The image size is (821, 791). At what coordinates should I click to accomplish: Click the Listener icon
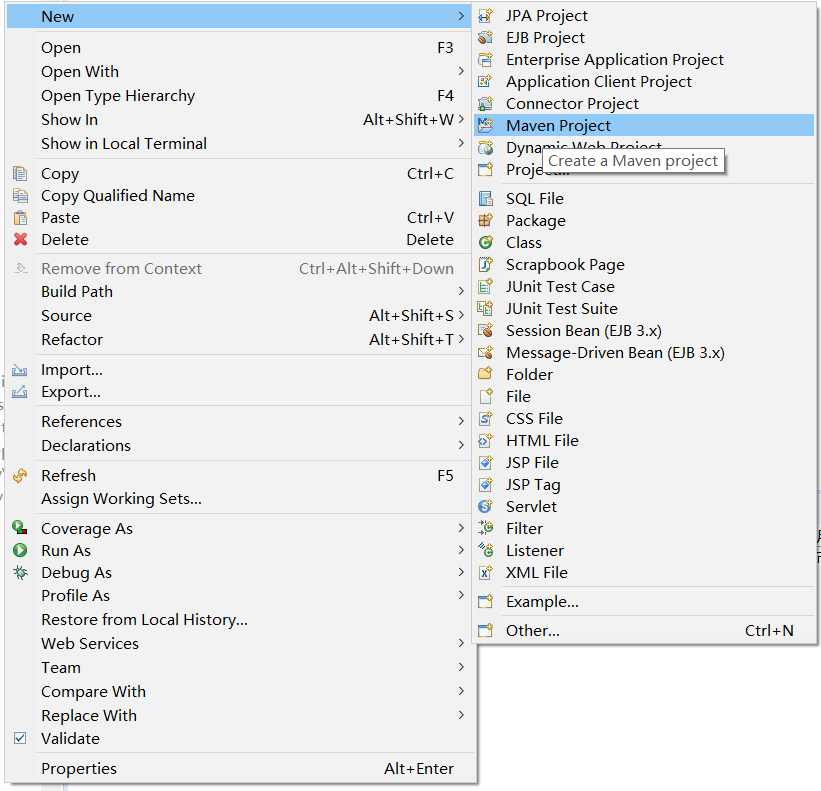tap(485, 551)
